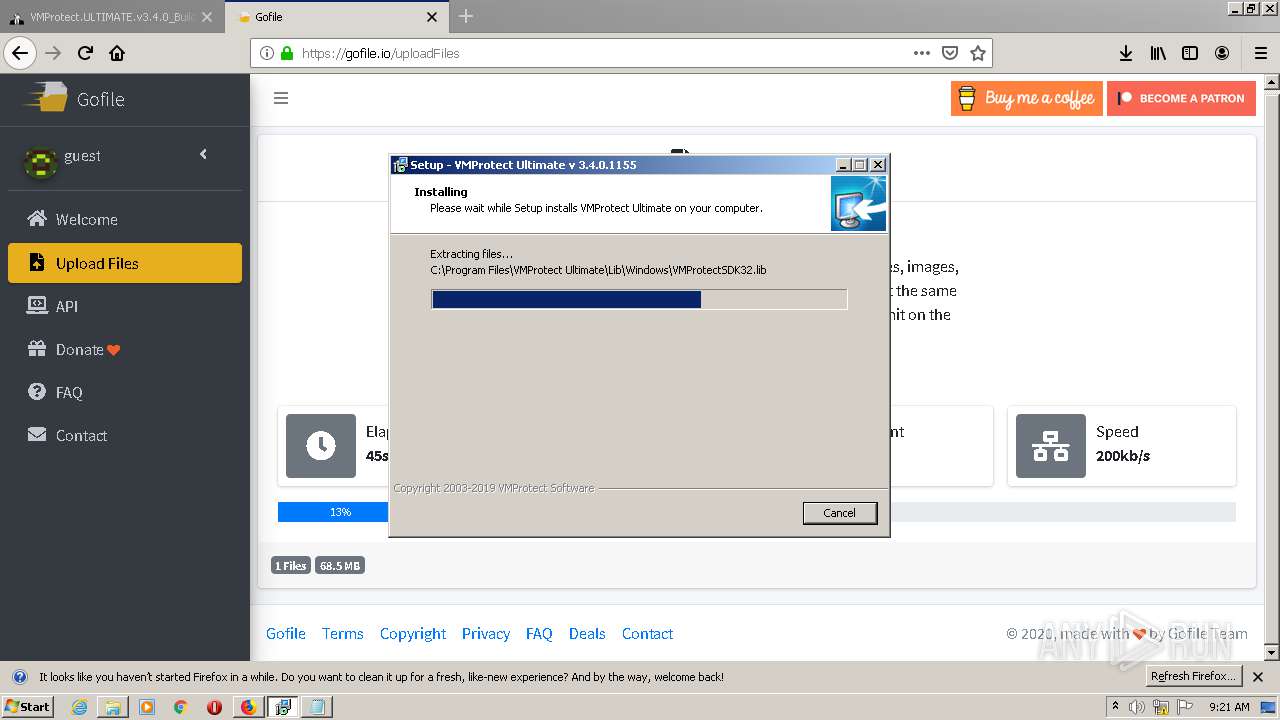Viewport: 1280px width, 720px height.
Task: Launch Chrome from taskbar
Action: (x=181, y=707)
